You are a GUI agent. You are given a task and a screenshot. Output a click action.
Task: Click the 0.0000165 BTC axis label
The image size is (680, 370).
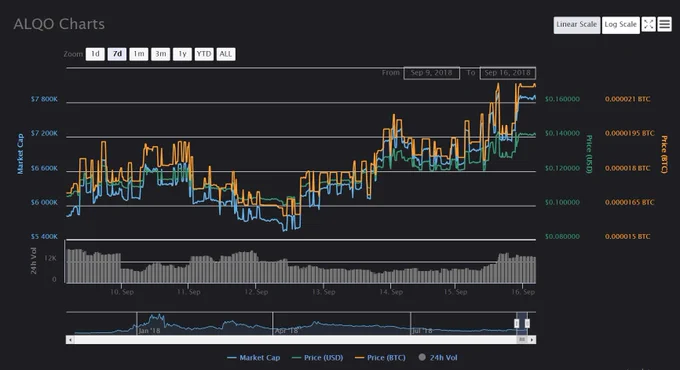pos(630,202)
